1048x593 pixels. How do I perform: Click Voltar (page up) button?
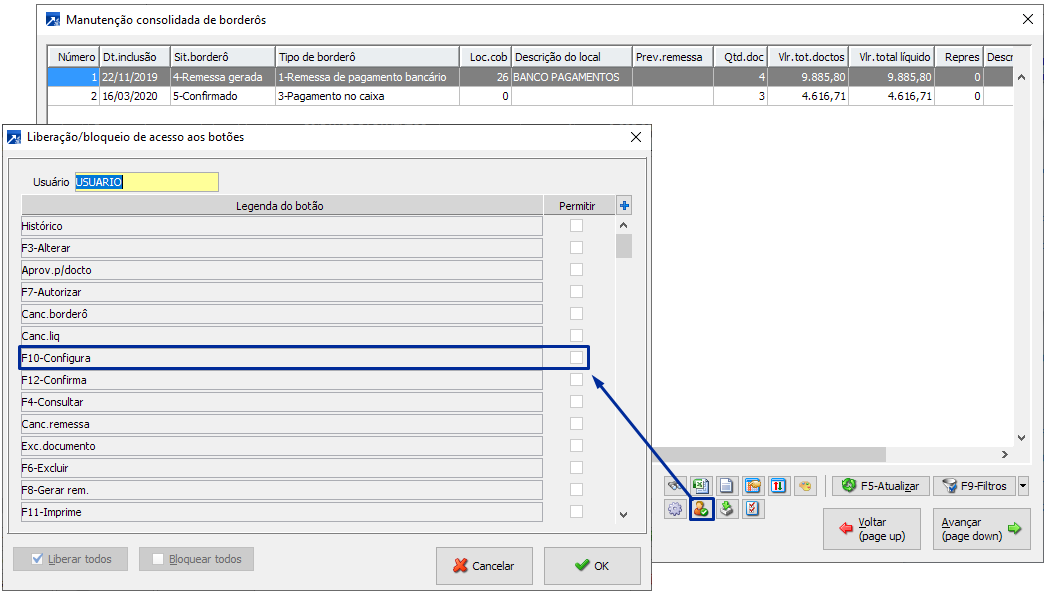872,529
